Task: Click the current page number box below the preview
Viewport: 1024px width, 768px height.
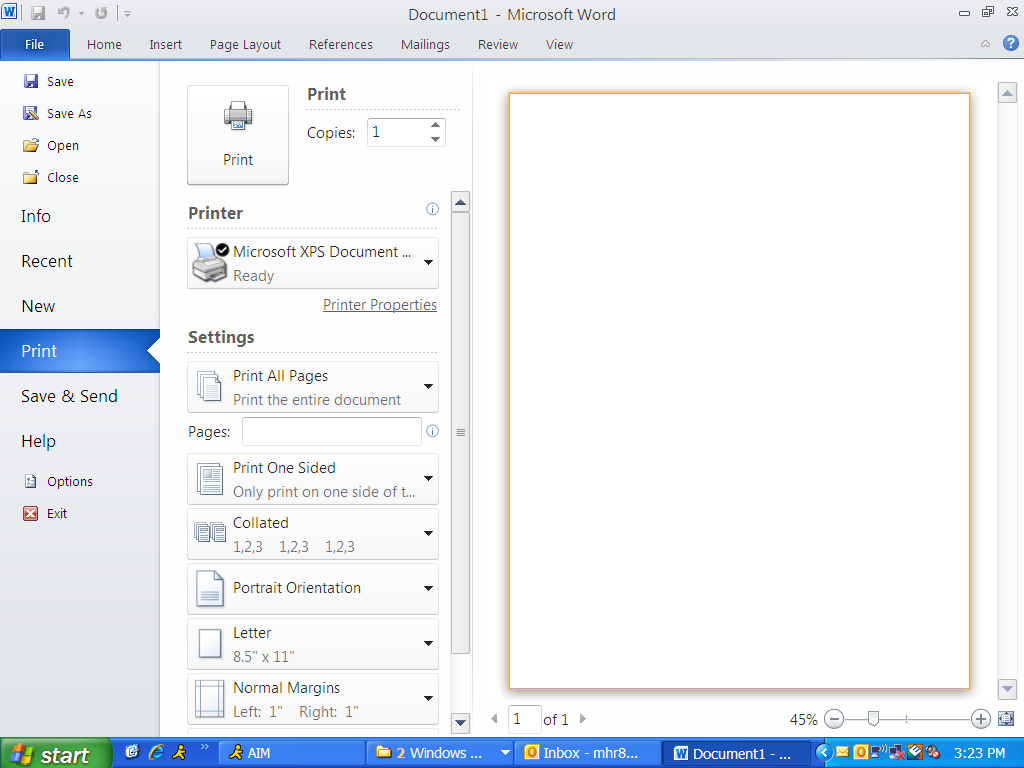Action: [524, 719]
